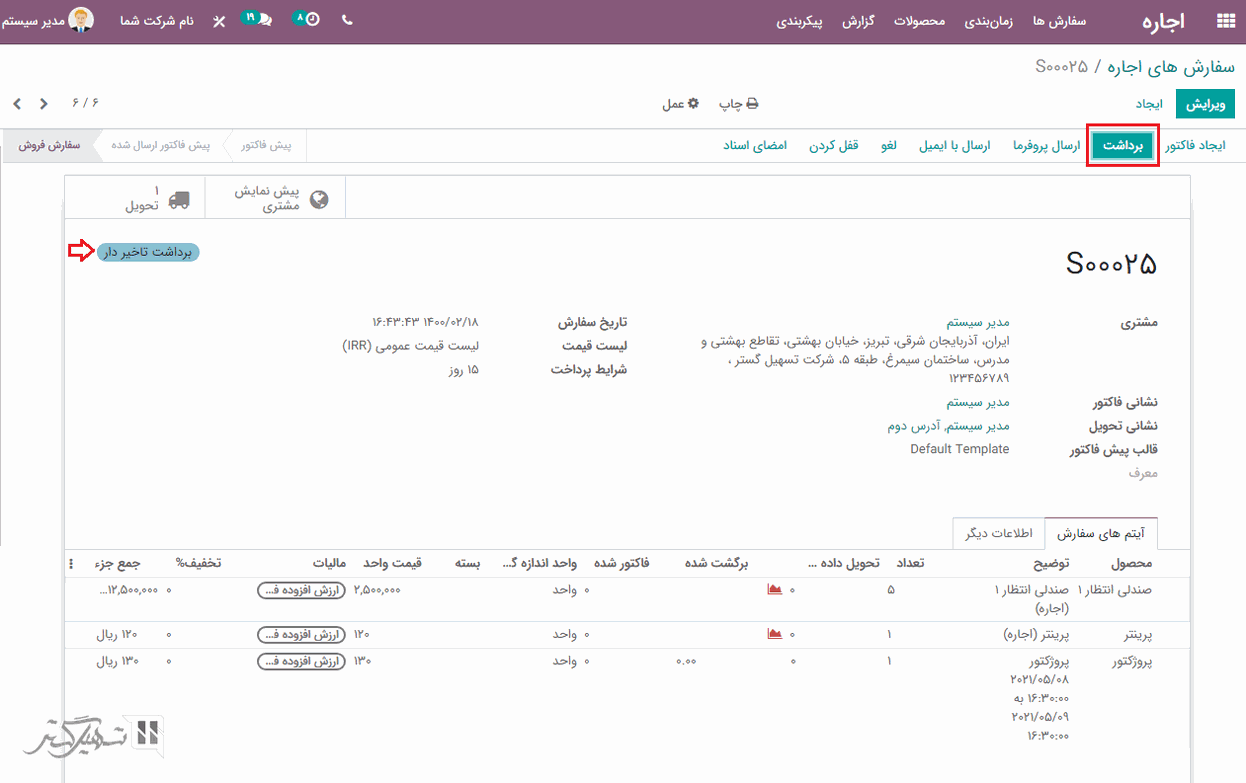Click the ویرایش edit button
Viewport: 1246px width, 783px height.
pyautogui.click(x=1205, y=104)
